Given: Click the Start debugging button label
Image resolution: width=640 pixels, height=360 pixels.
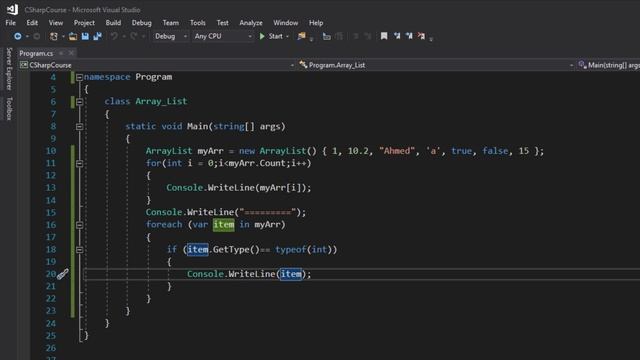Looking at the screenshot, I should tap(276, 36).
